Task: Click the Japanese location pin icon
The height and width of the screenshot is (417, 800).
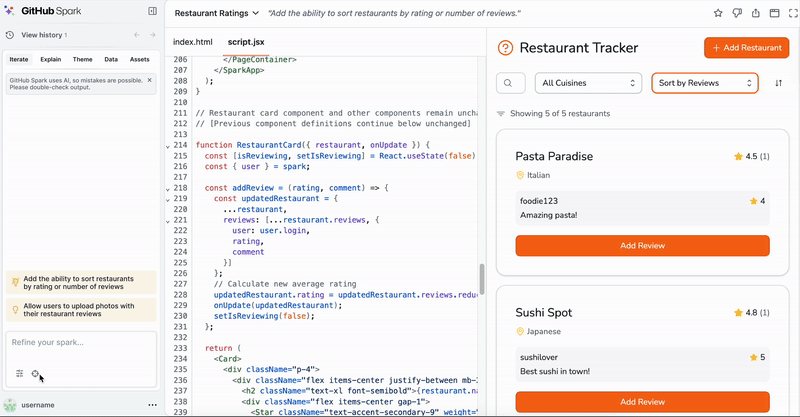Action: tap(520, 331)
